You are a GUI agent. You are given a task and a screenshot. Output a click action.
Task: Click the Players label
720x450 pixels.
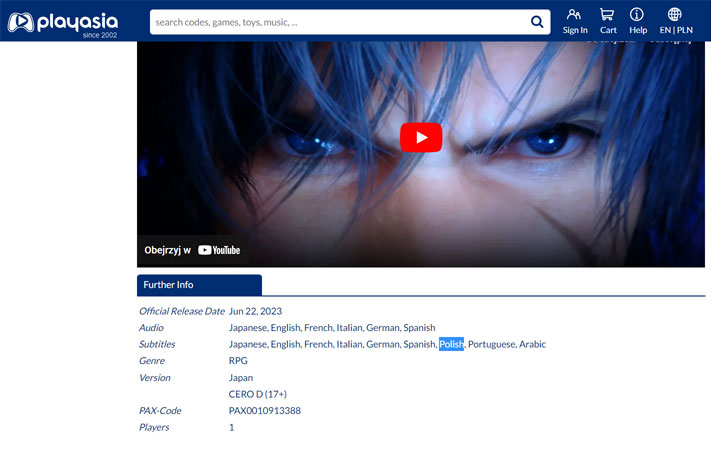click(154, 428)
